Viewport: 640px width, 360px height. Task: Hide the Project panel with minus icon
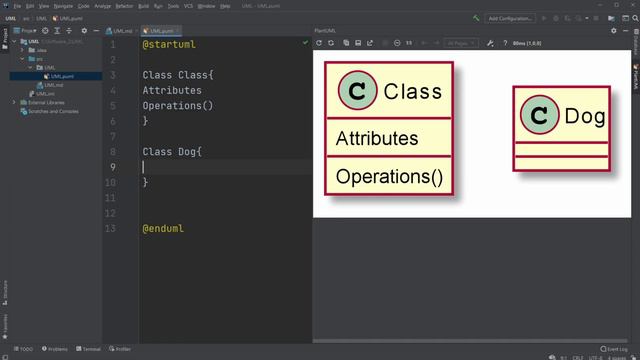click(96, 31)
